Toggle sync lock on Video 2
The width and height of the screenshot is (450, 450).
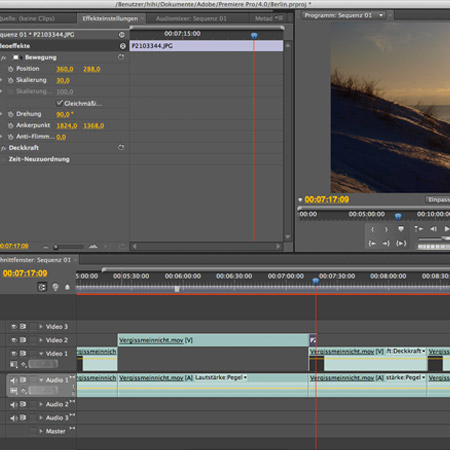23,340
